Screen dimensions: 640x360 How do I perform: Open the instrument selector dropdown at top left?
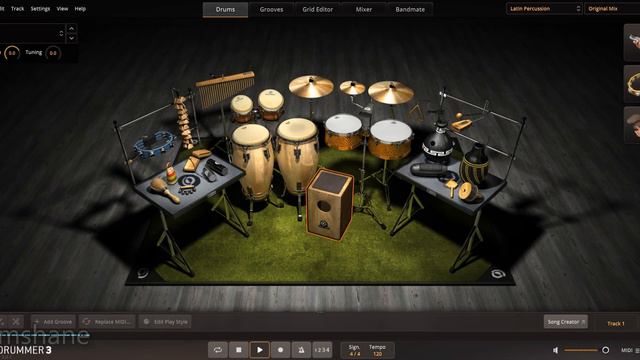point(32,33)
